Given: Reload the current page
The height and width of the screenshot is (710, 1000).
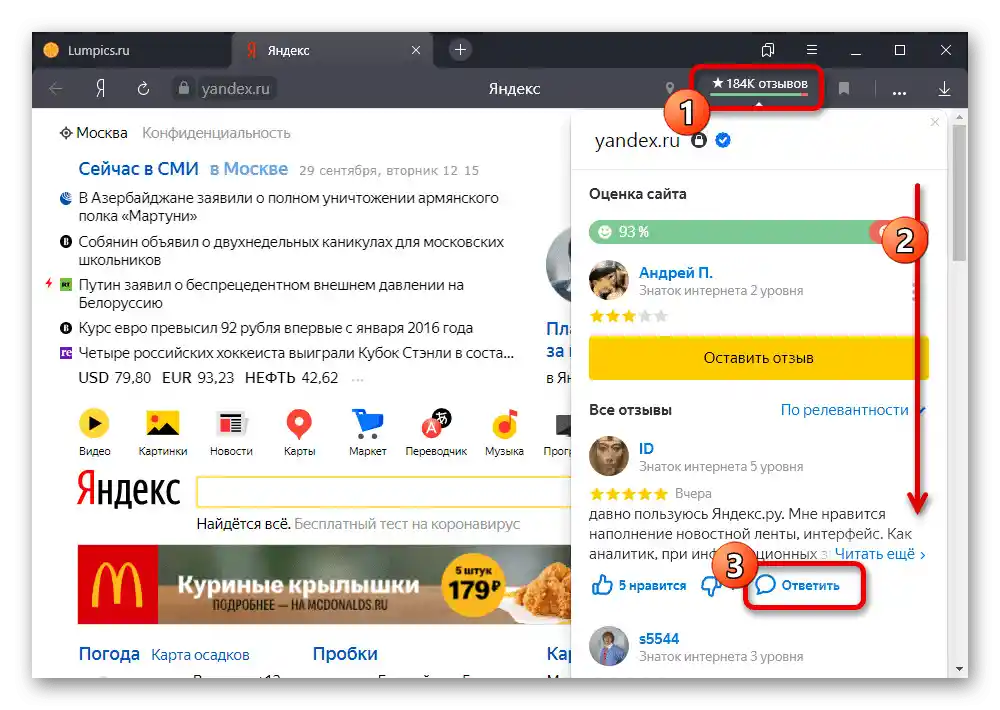Looking at the screenshot, I should pyautogui.click(x=143, y=89).
